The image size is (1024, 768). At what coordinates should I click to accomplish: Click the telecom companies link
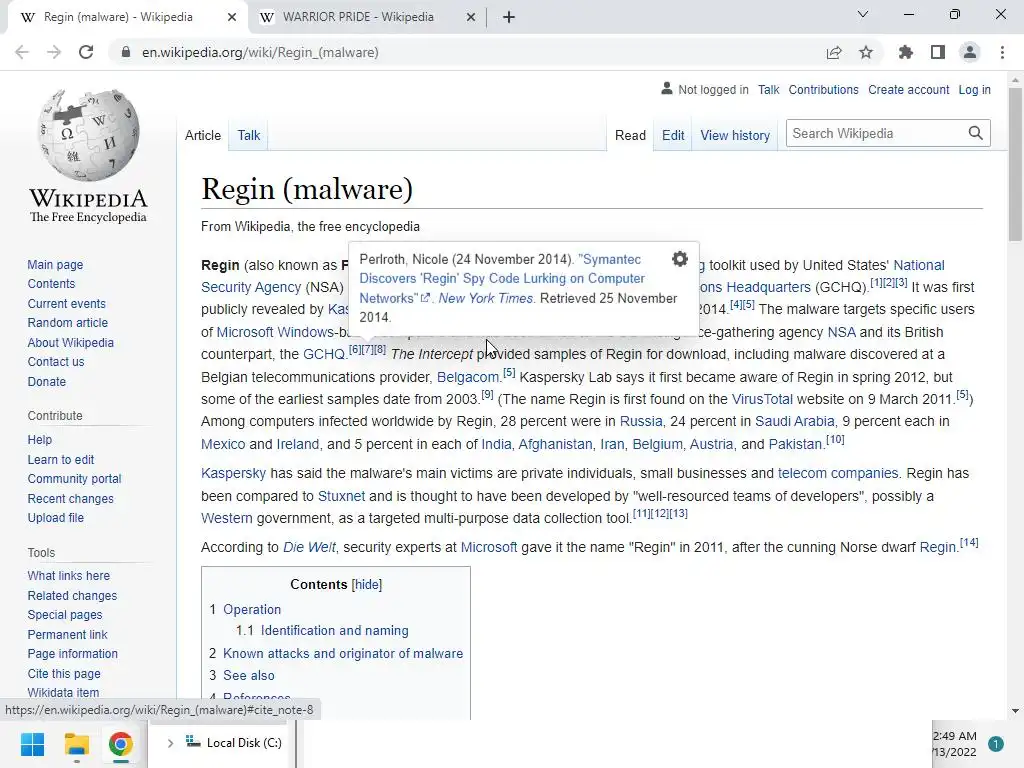pyautogui.click(x=838, y=473)
